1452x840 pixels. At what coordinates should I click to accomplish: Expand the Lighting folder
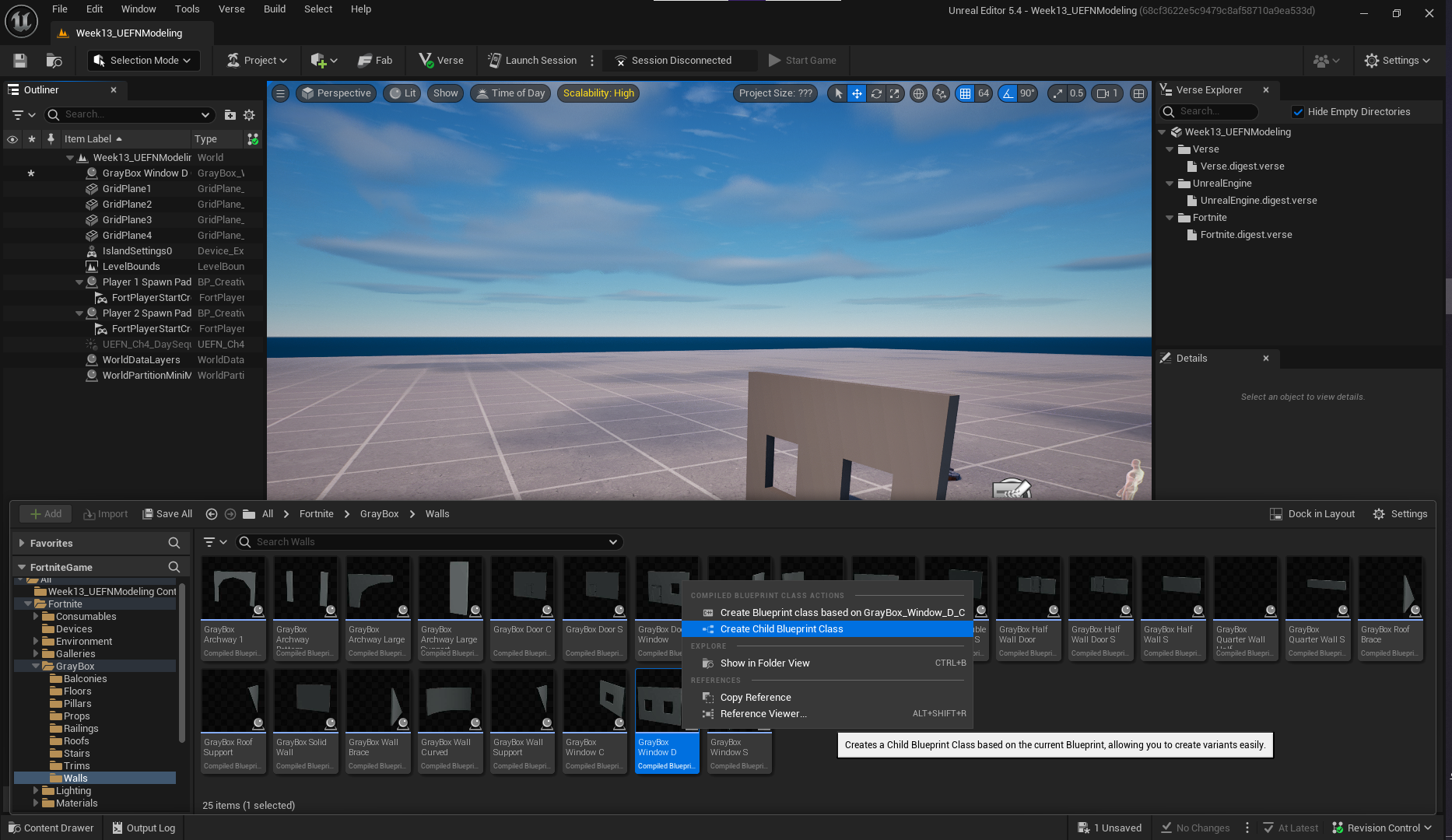tap(36, 791)
